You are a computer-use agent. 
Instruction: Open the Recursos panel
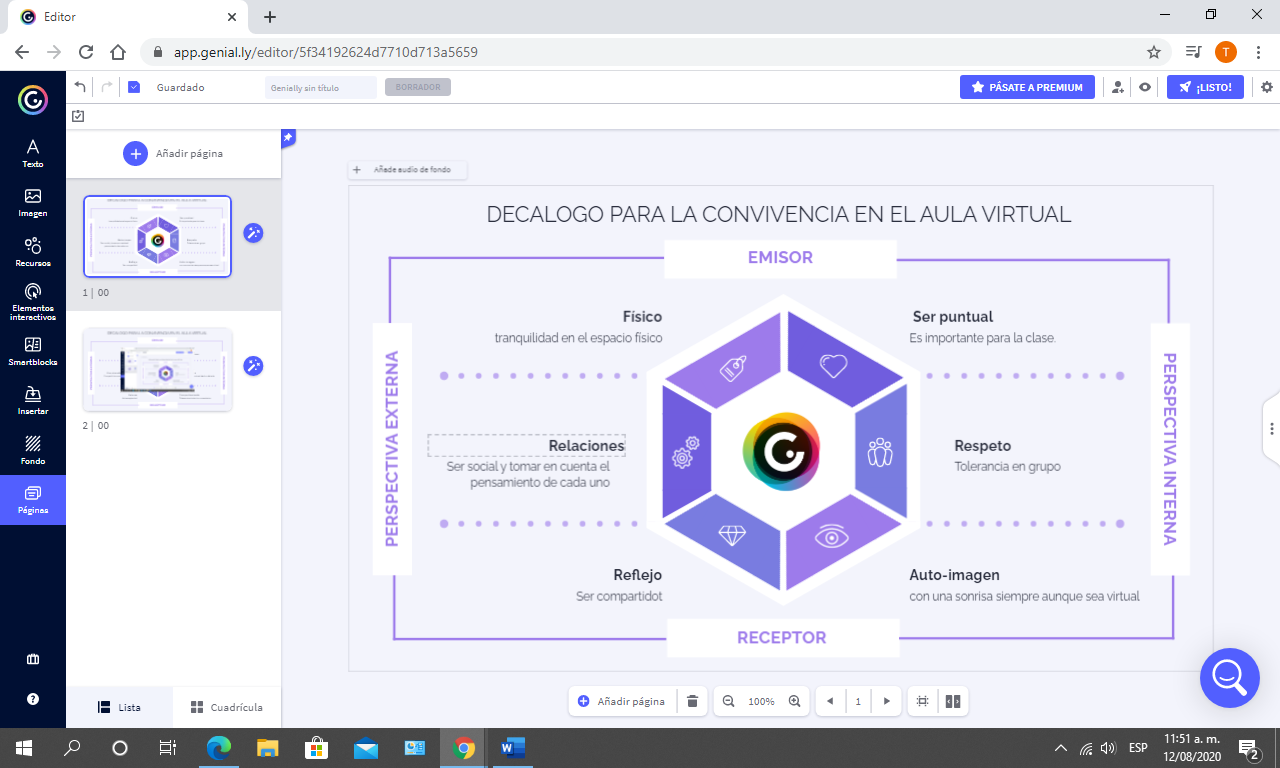(x=33, y=249)
